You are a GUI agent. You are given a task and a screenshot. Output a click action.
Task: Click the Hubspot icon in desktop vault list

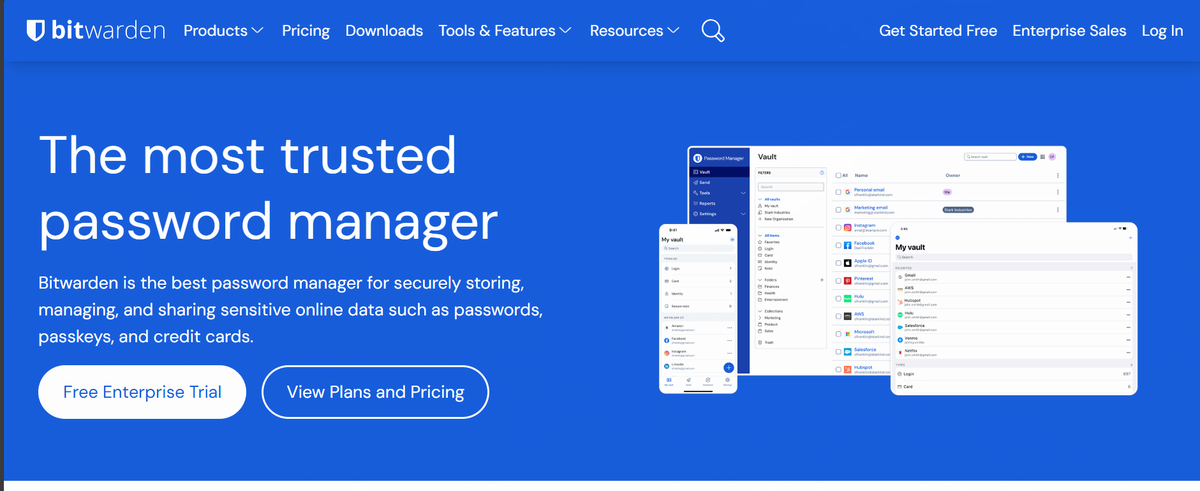(847, 369)
